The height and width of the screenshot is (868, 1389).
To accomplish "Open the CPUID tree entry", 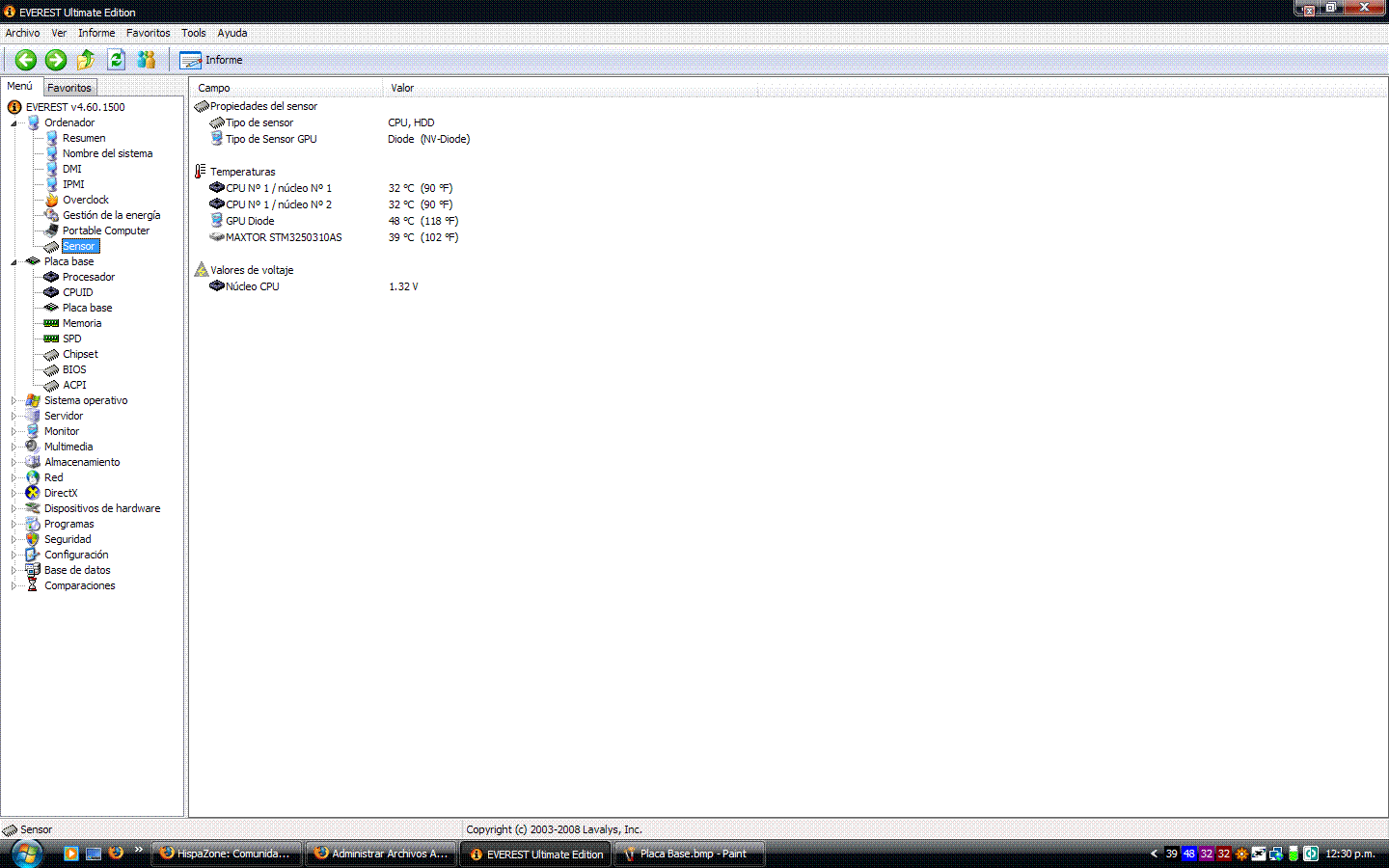I will point(77,292).
